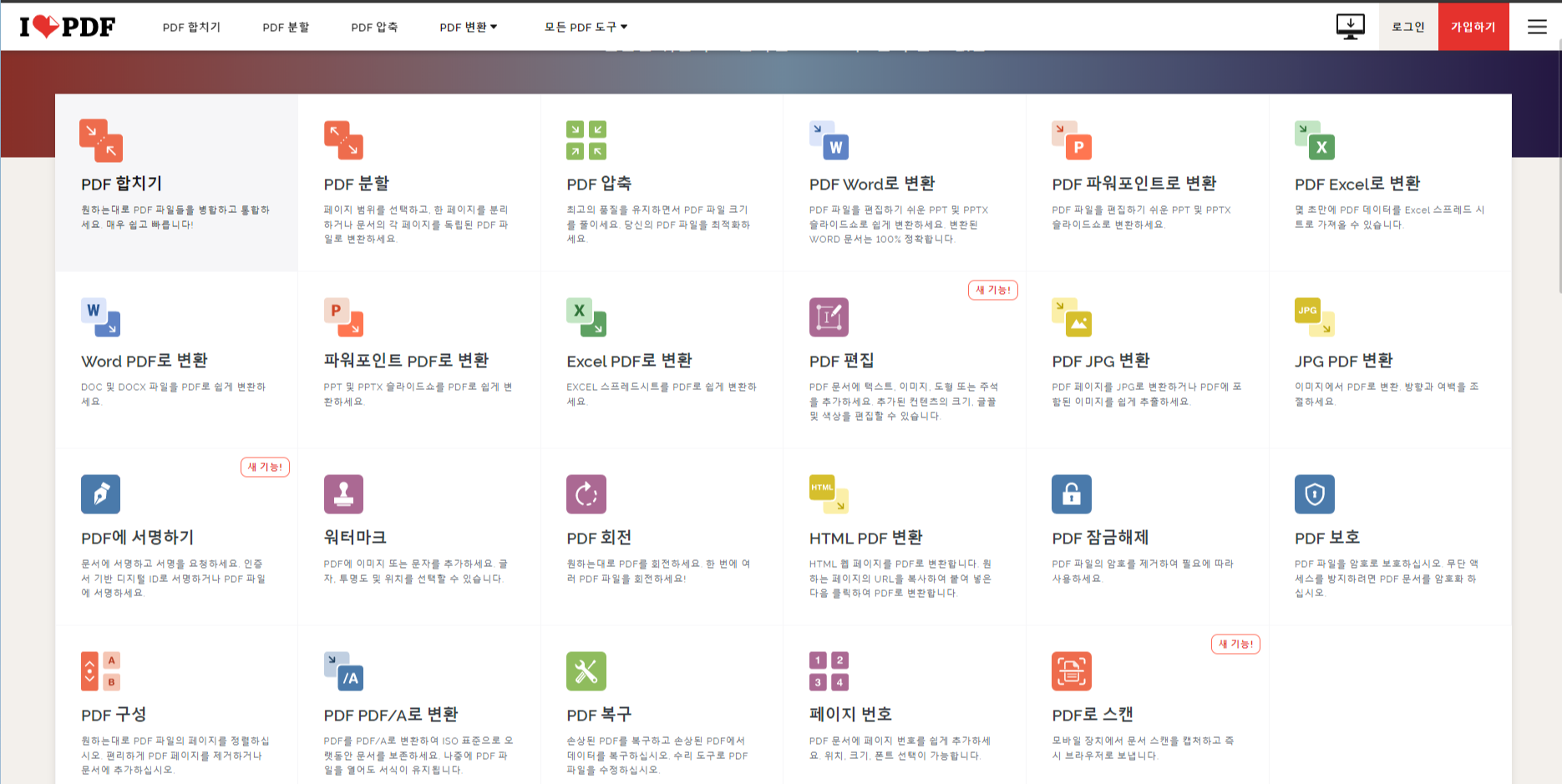Select PDF 합치기 in the navigation bar
This screenshot has height=784, width=1562.
coord(193,26)
